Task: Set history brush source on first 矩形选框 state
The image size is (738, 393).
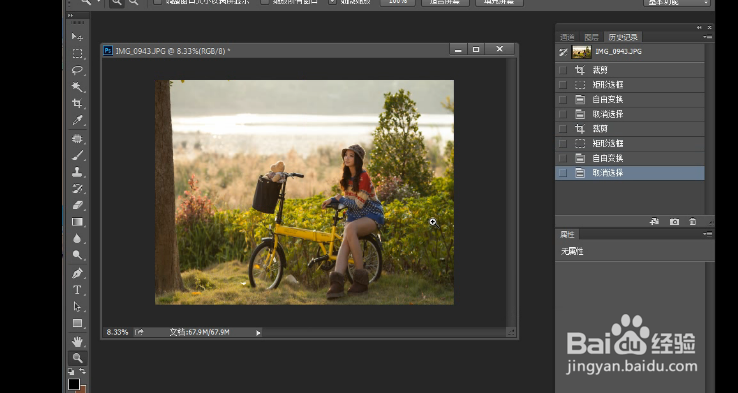Action: tap(562, 85)
